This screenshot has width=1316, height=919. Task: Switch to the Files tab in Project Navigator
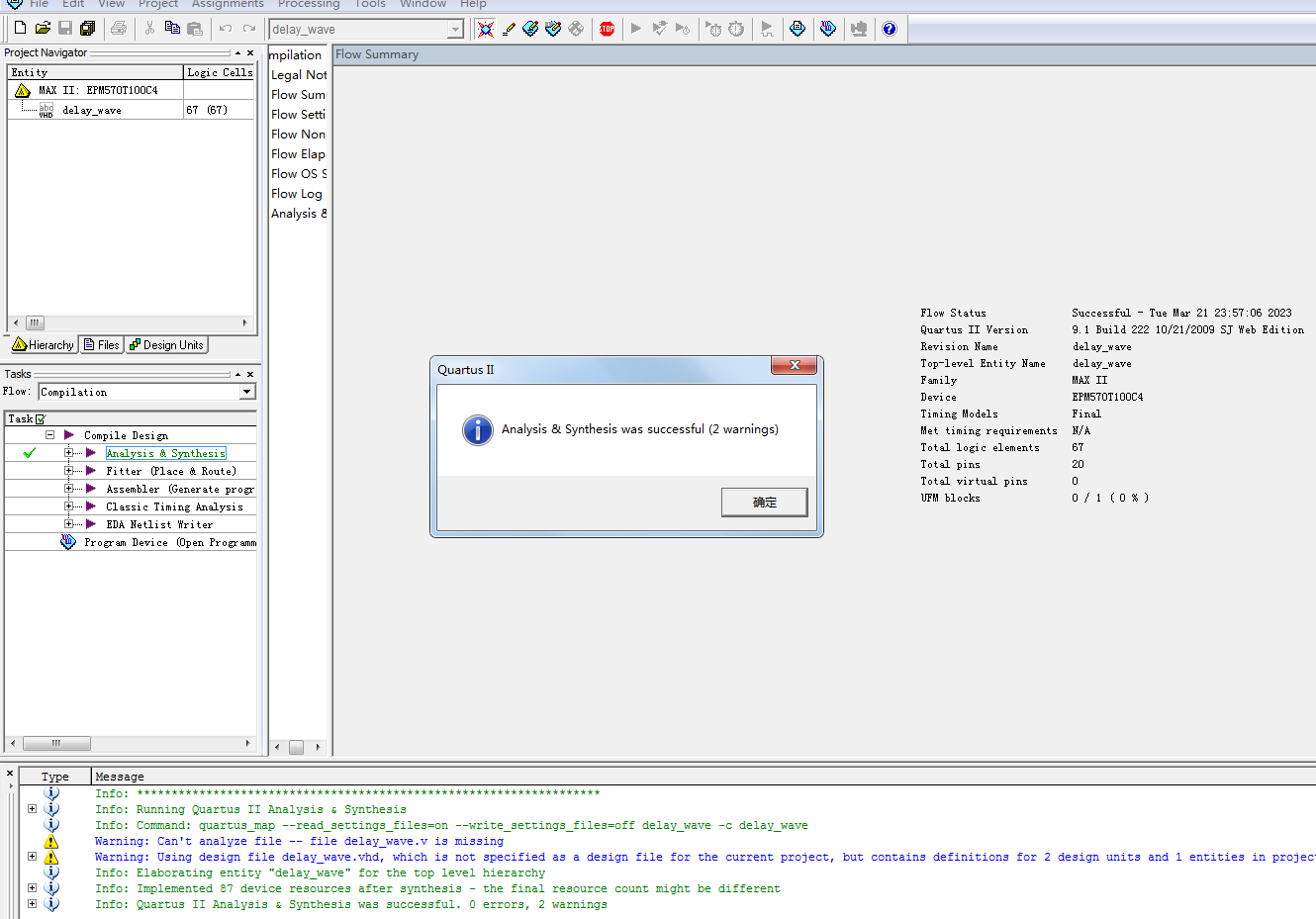101,345
